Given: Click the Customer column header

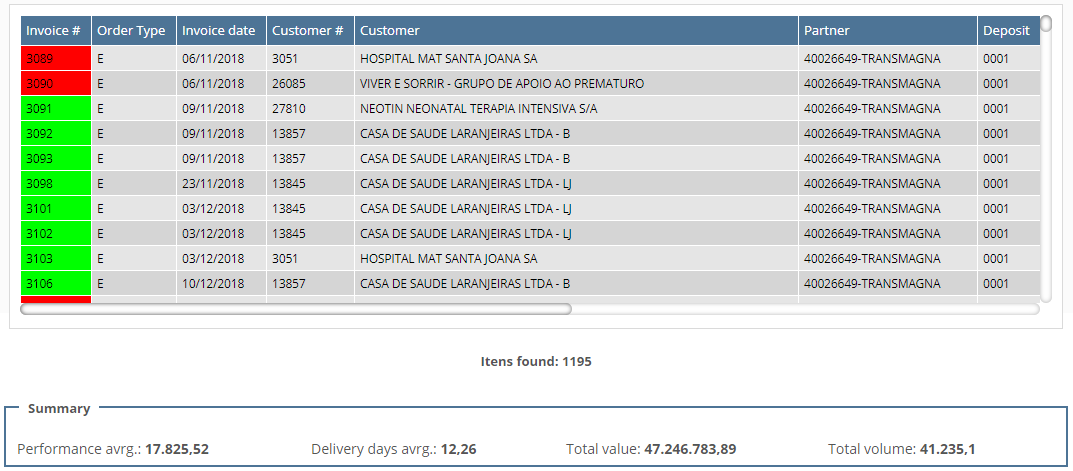Looking at the screenshot, I should coord(575,31).
